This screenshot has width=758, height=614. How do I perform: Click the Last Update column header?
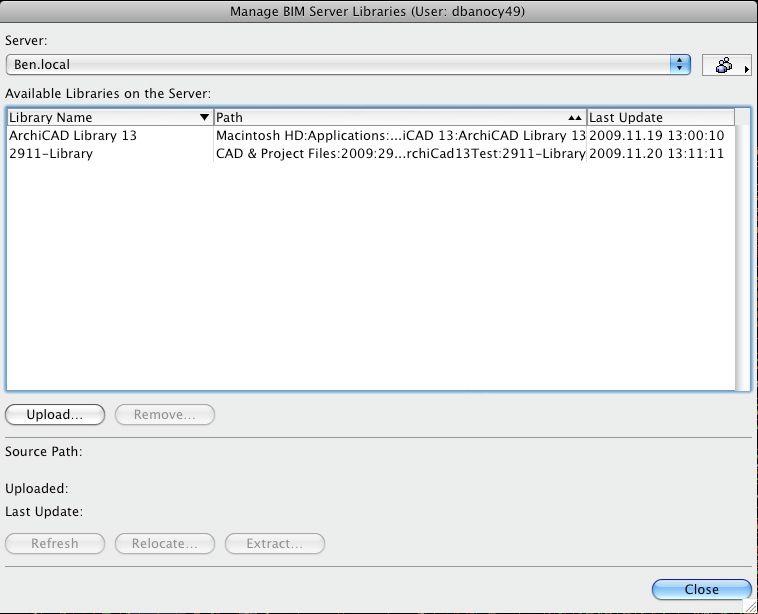pos(661,117)
